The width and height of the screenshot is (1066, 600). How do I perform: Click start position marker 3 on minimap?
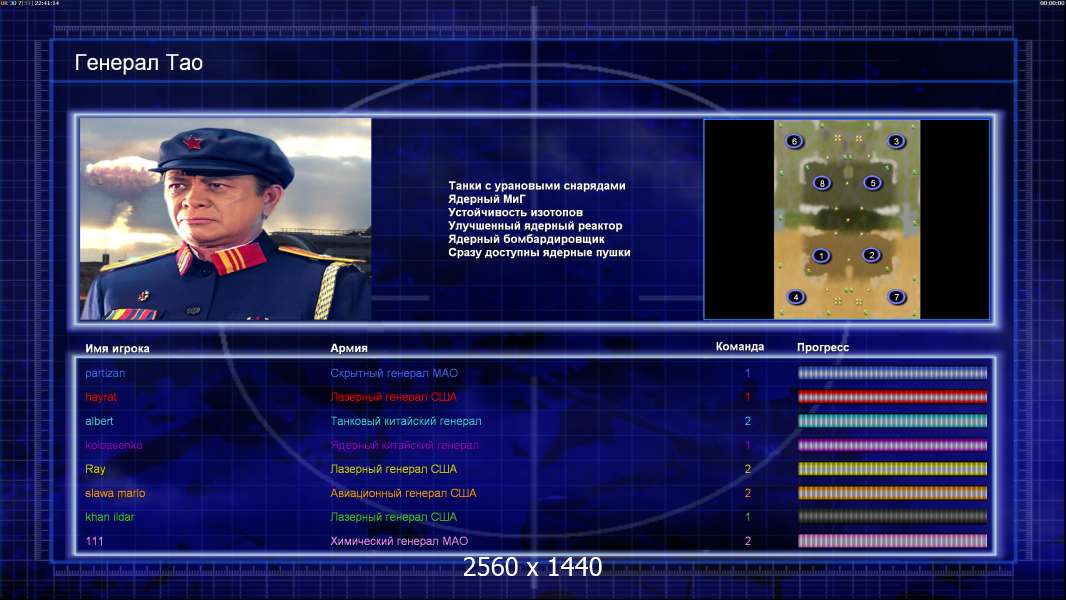(896, 141)
